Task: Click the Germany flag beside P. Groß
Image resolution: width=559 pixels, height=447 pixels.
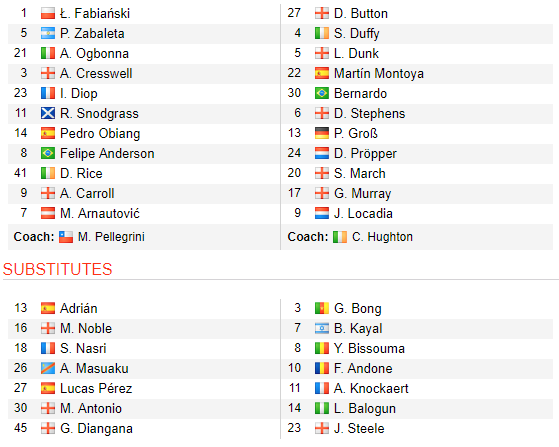Action: point(322,133)
